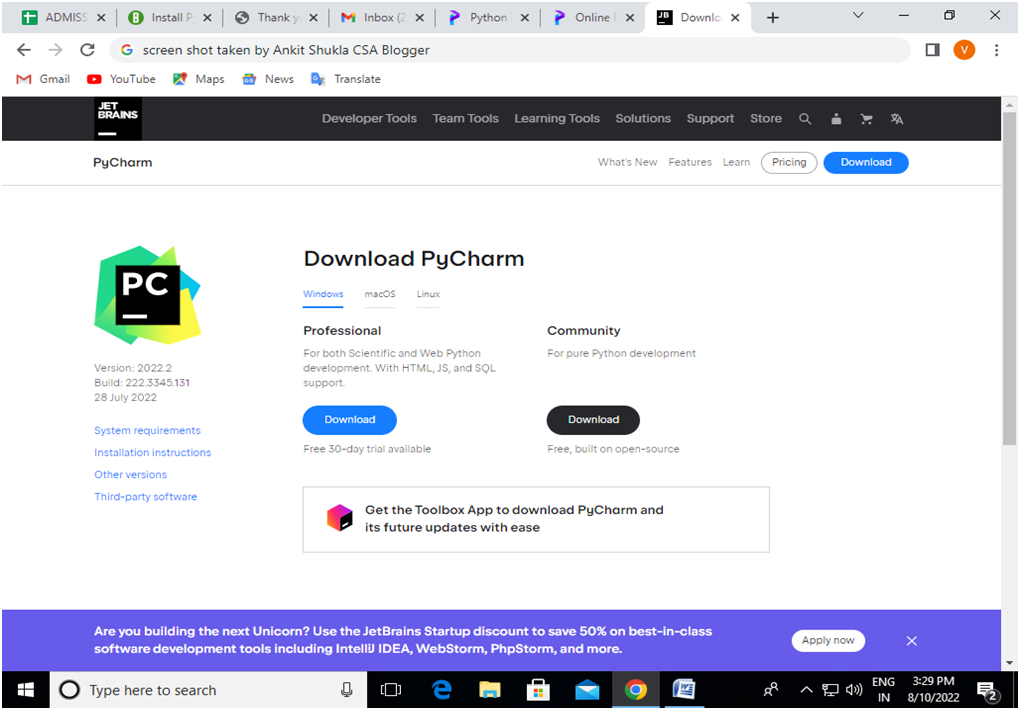Click the Pricing button

789,162
